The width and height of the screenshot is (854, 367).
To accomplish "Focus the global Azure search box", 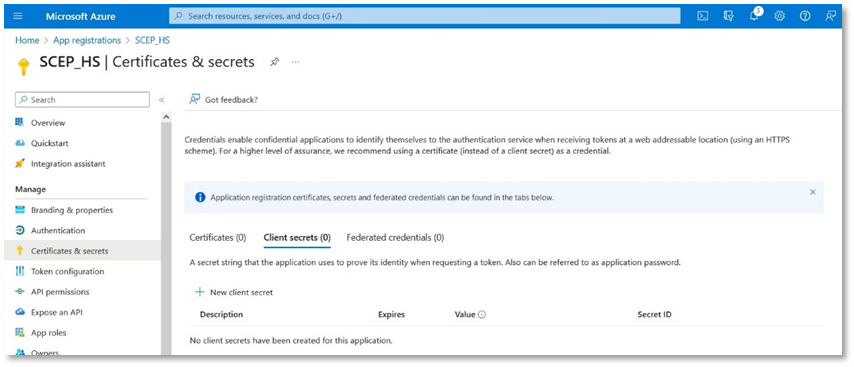I will click(x=425, y=16).
